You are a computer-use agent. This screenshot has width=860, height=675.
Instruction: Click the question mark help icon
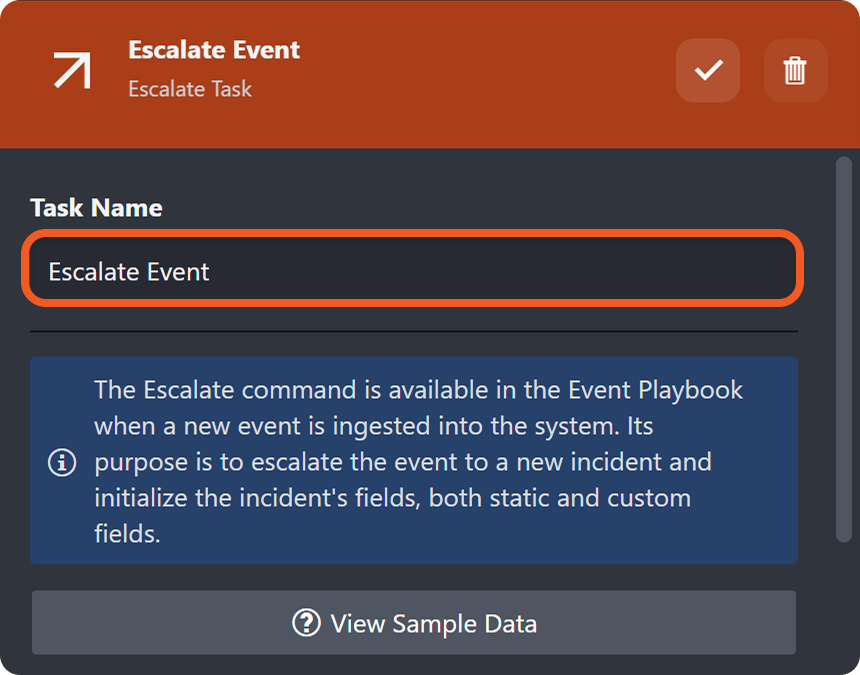pyautogui.click(x=305, y=623)
